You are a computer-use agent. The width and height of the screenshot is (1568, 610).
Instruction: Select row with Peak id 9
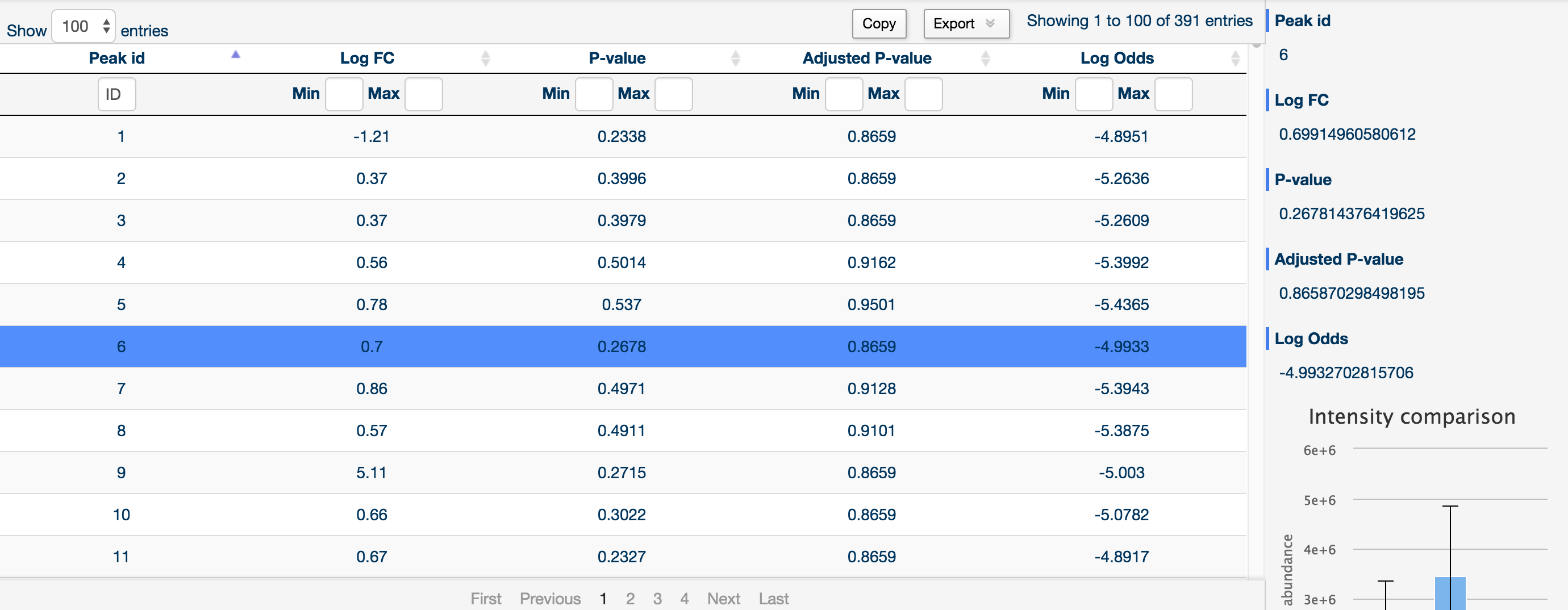click(x=623, y=473)
